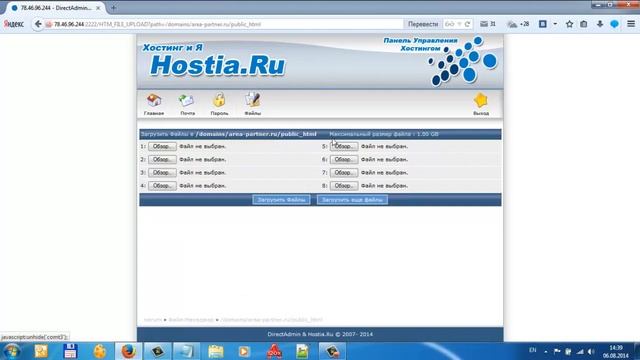
Task: Click the Загрузить еще файлы button
Action: point(352,200)
